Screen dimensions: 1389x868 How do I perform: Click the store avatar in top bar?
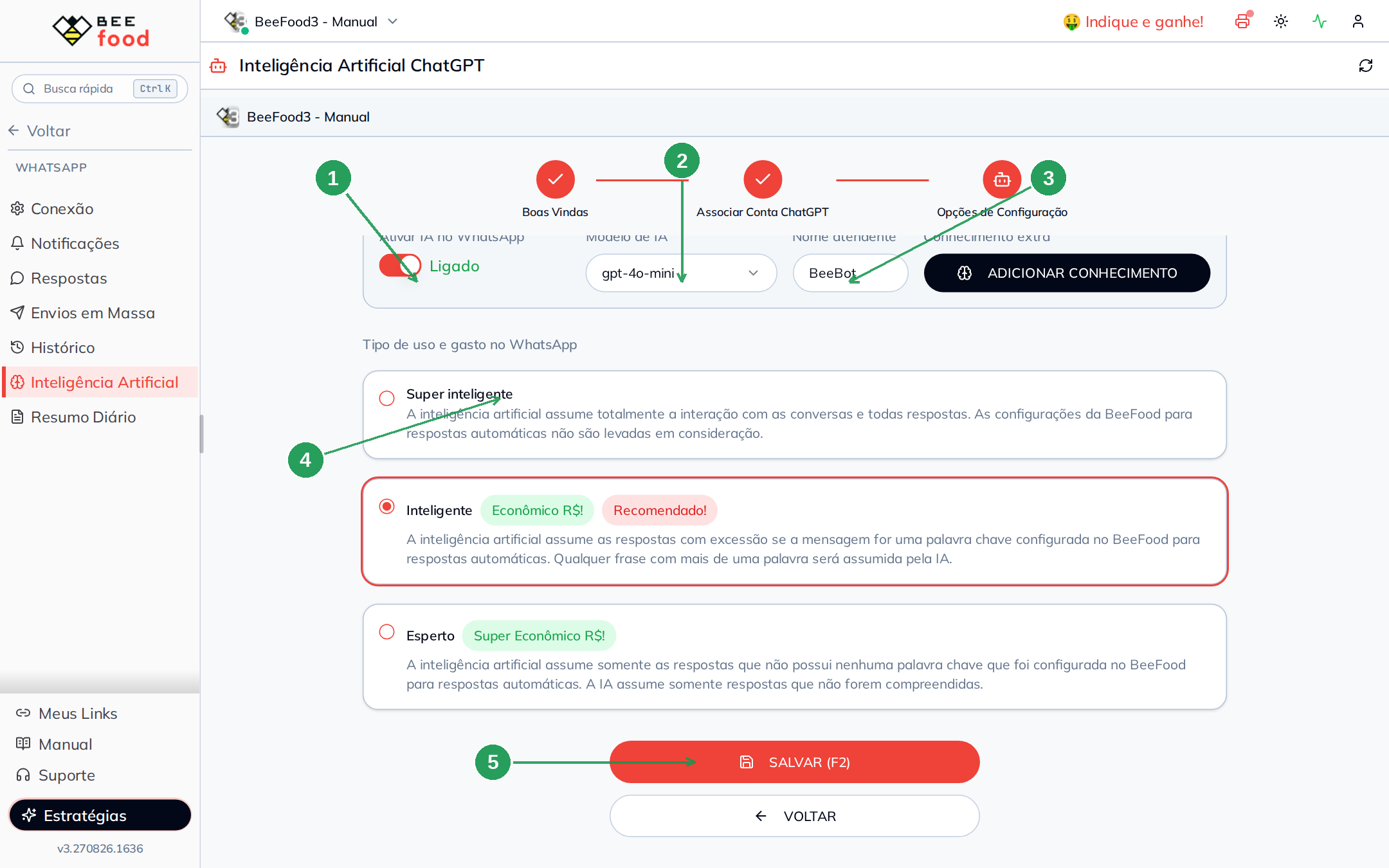coord(236,22)
